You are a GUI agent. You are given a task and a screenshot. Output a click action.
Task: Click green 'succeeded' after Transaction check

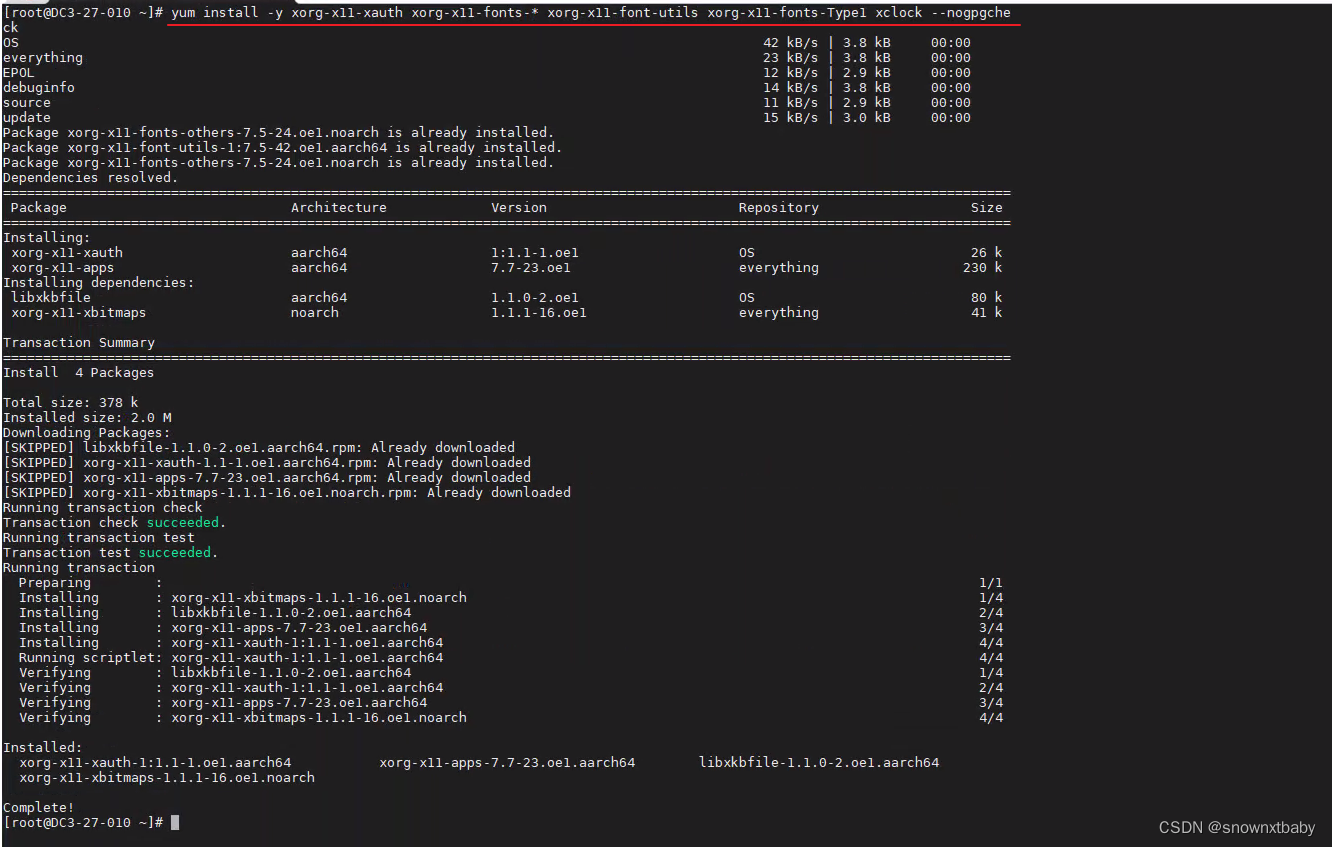(x=183, y=523)
